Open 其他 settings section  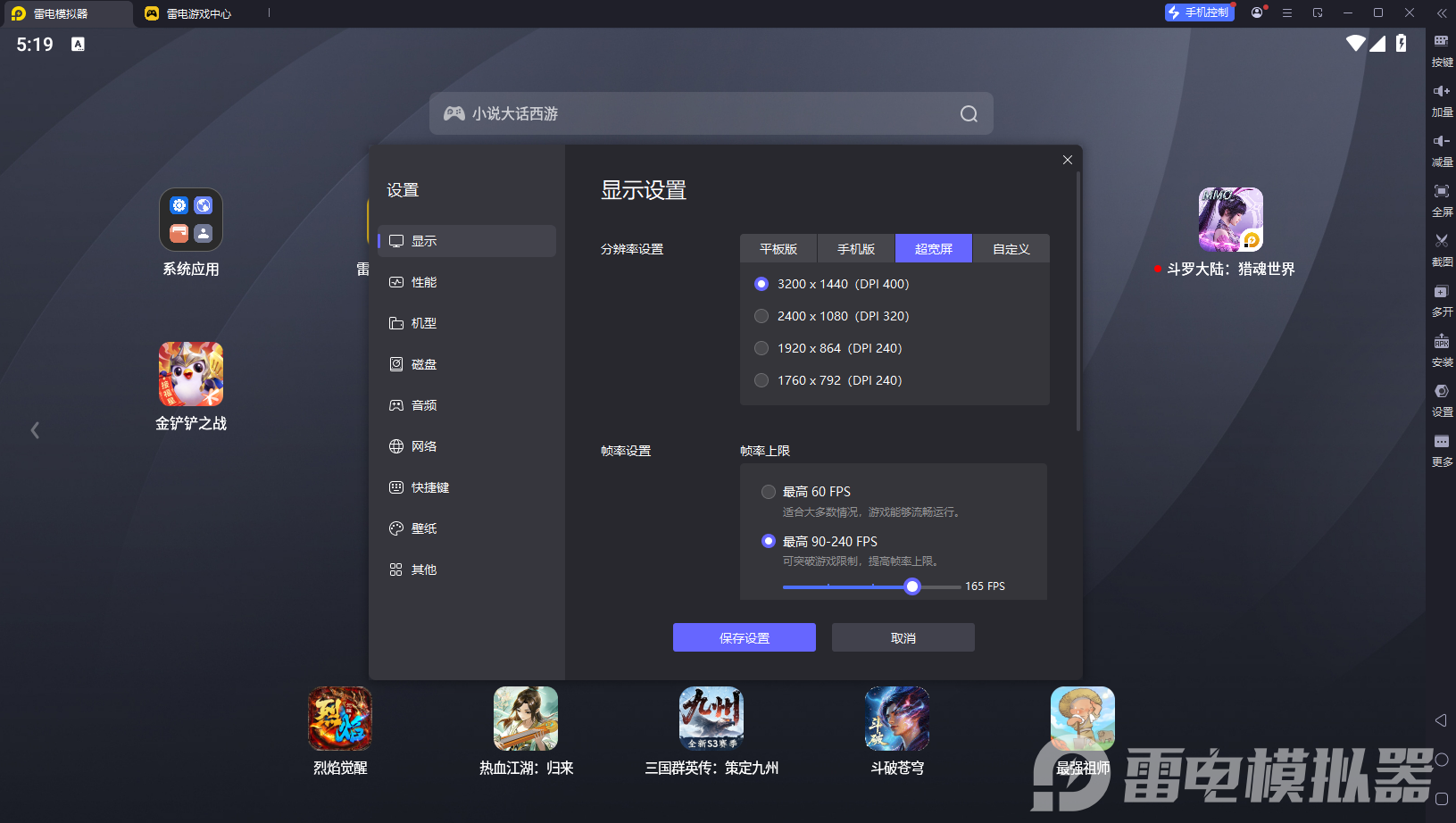click(467, 569)
